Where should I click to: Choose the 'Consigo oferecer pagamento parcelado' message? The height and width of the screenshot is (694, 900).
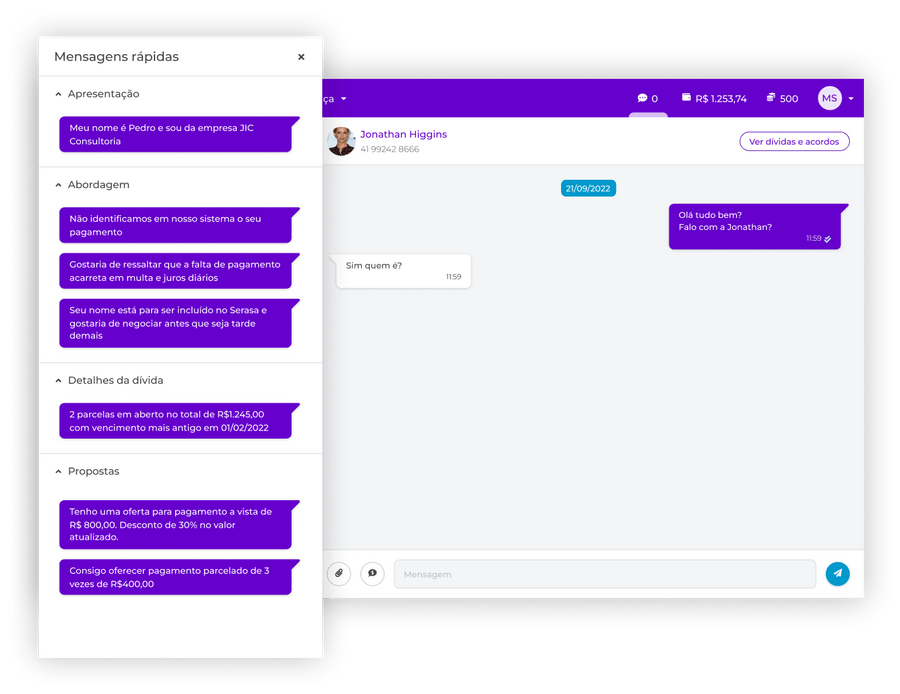coord(175,577)
